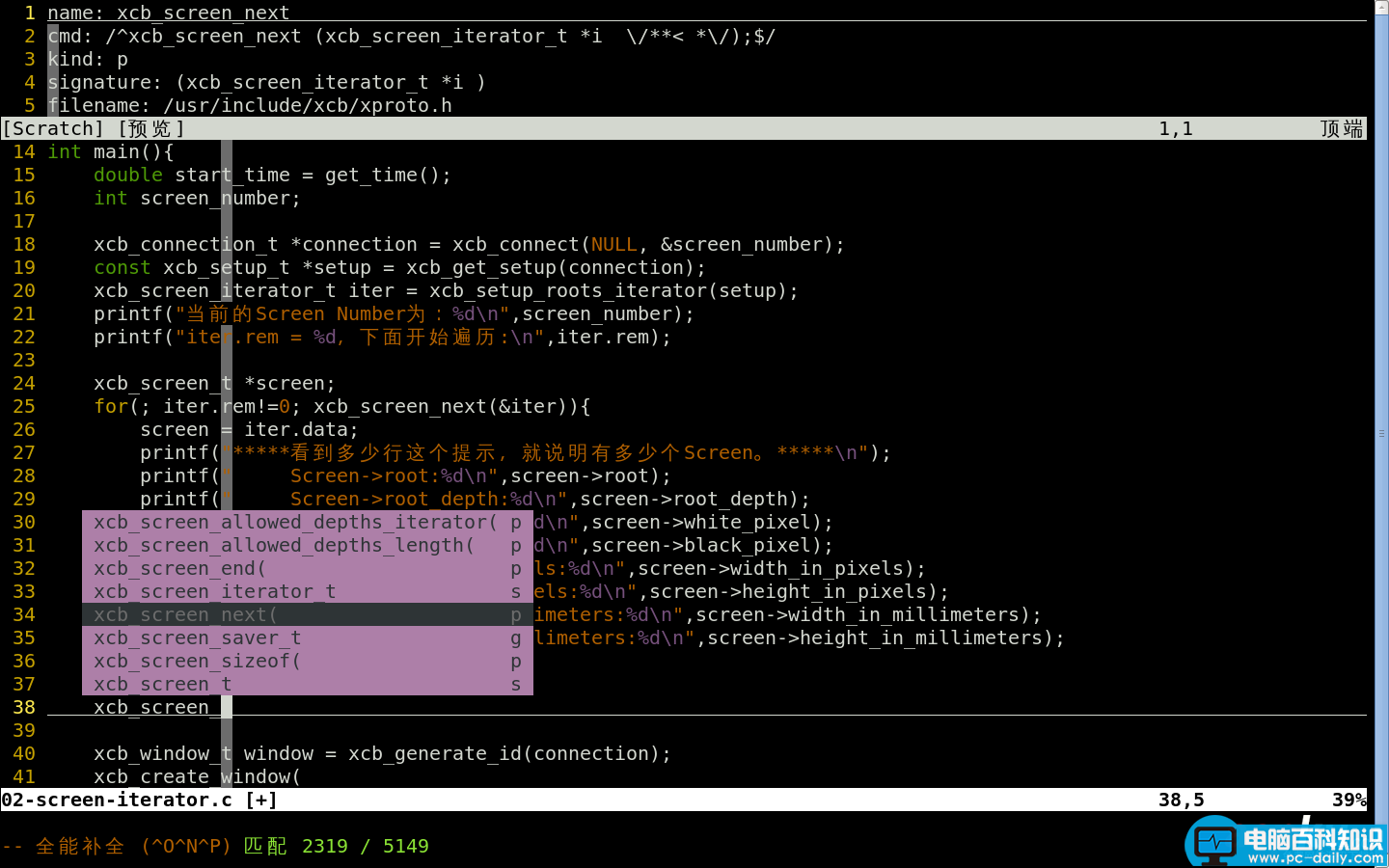Click 'screen = iter.data;' line
The image size is (1389, 868).
[250, 429]
